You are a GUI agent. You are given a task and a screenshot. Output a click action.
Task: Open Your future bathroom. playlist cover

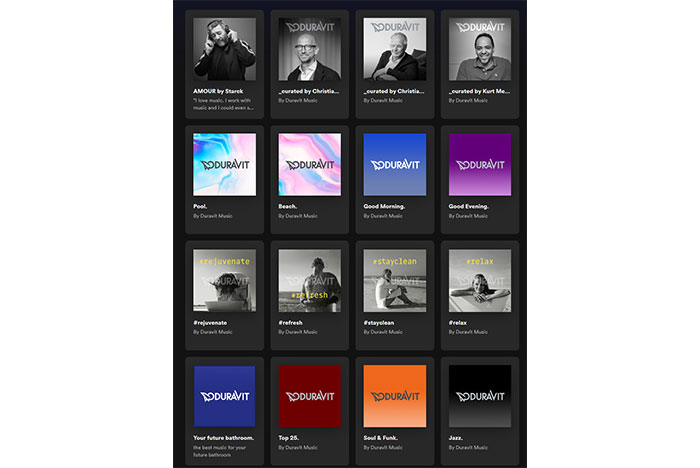click(x=224, y=396)
